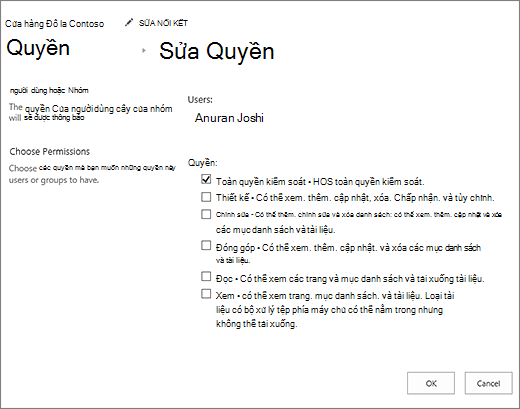This screenshot has height=409, width=520.
Task: Click the text 'users or groups to have.'
Action: 54,180
